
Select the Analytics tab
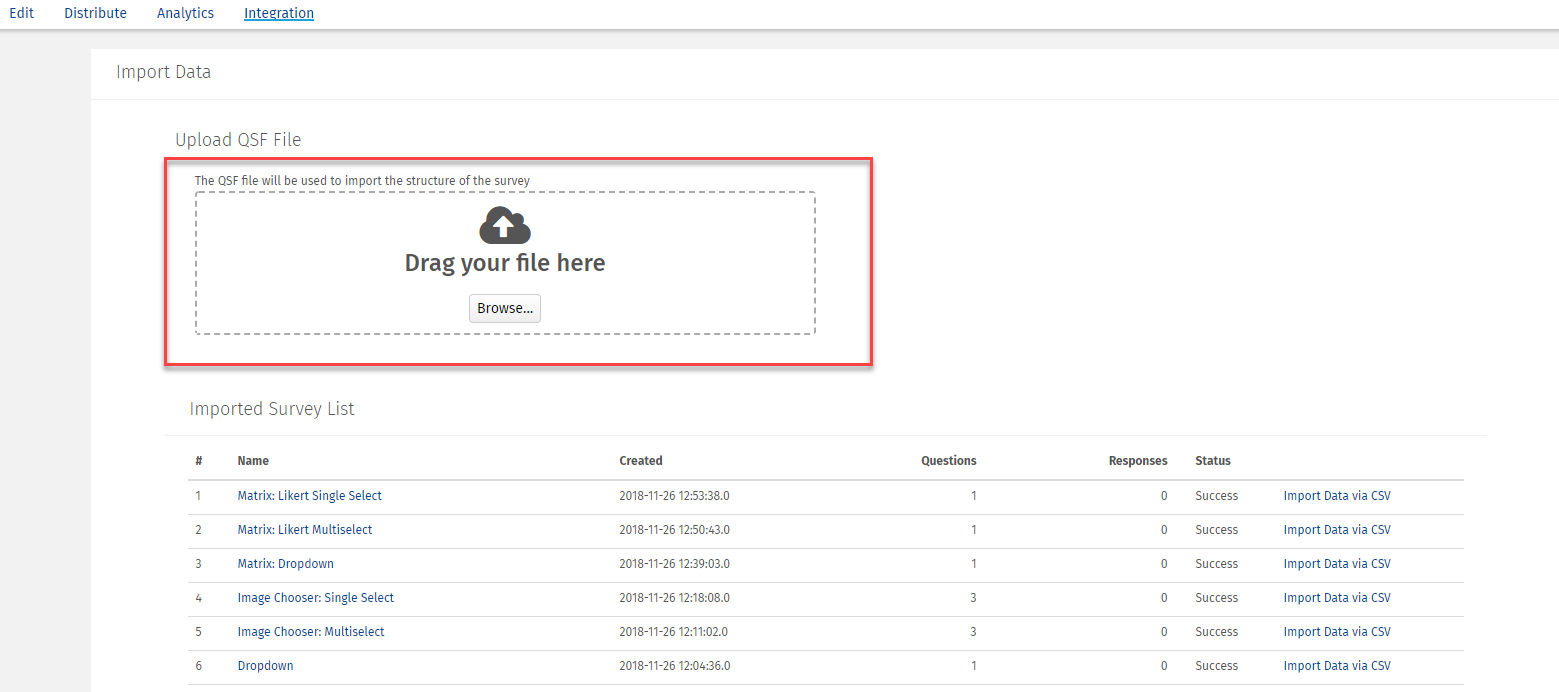(x=185, y=13)
